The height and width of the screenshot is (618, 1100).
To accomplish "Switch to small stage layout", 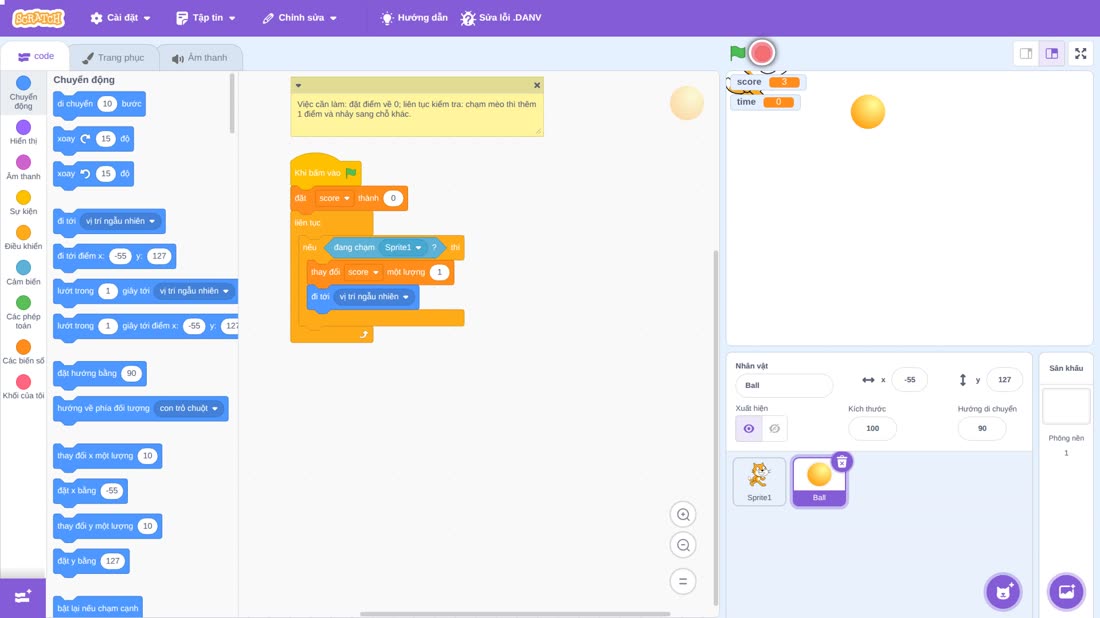I will pos(1026,53).
